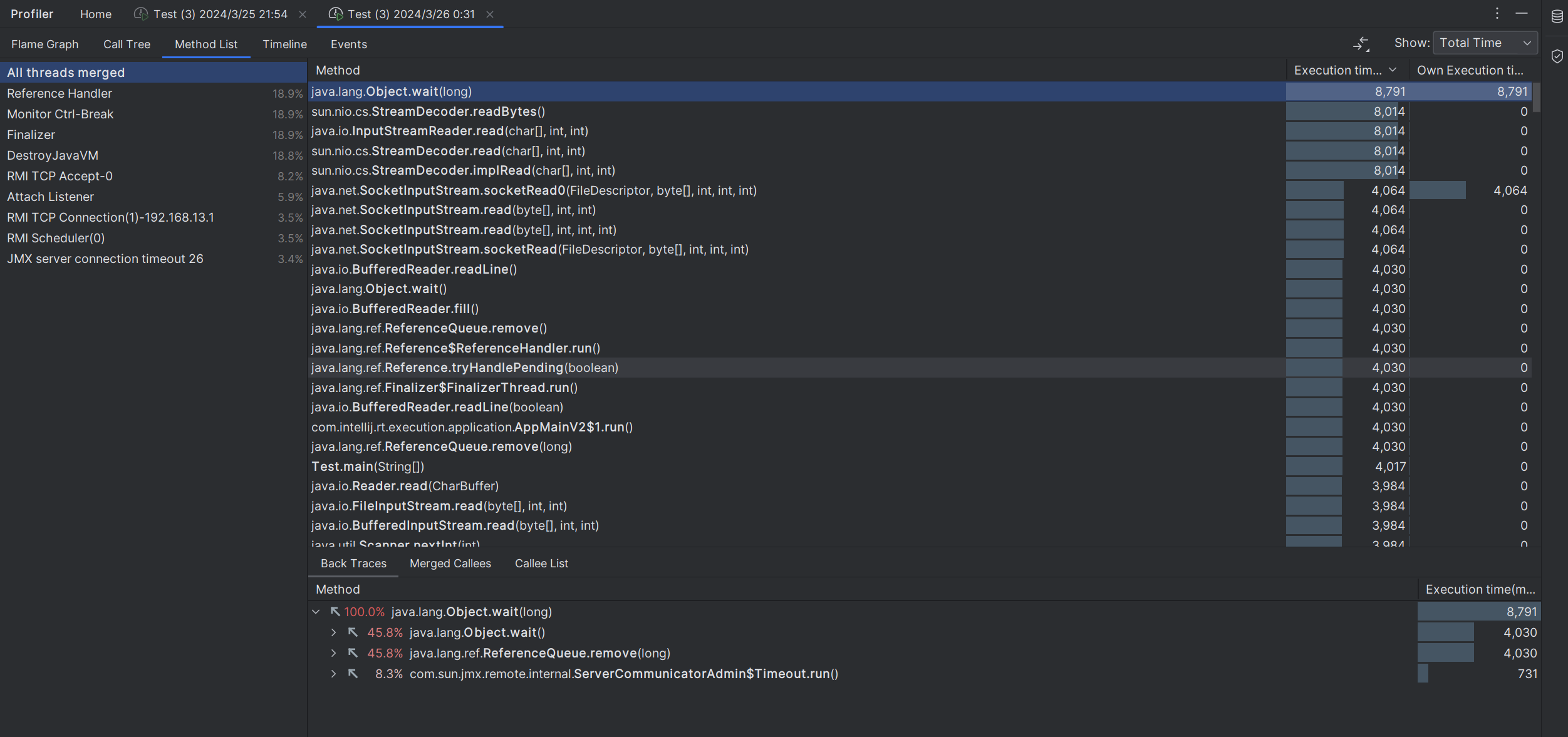Viewport: 1568px width, 737px height.
Task: Sort by Own Execution time column header
Action: 1470,70
